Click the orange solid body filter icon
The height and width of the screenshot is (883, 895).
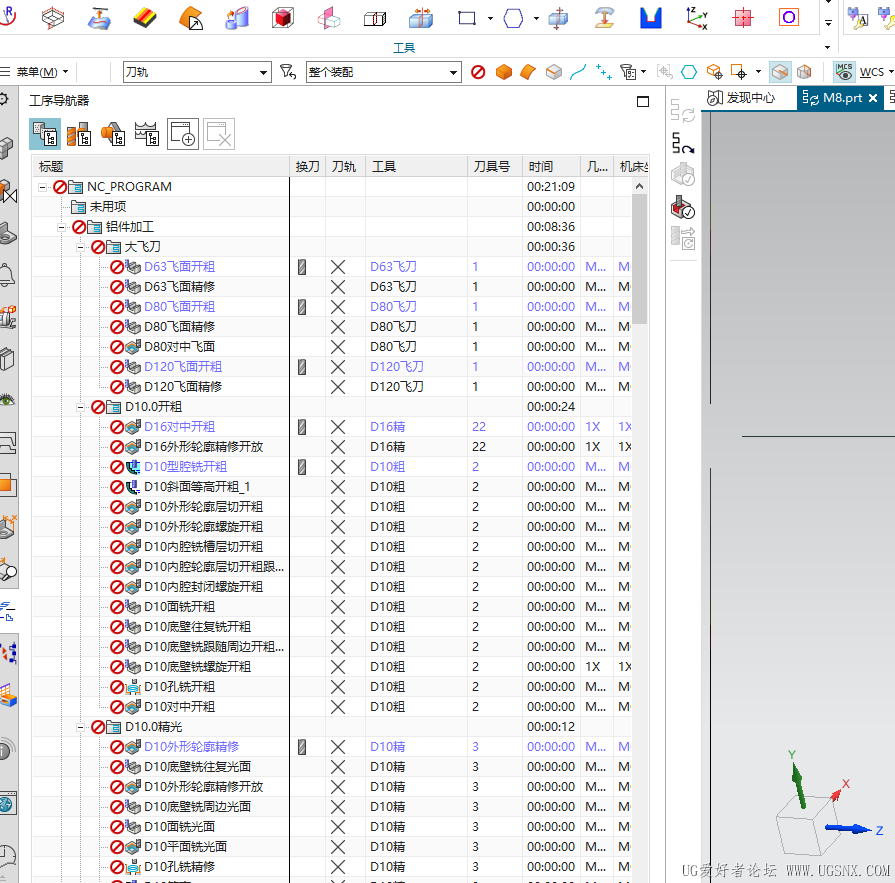pos(503,72)
